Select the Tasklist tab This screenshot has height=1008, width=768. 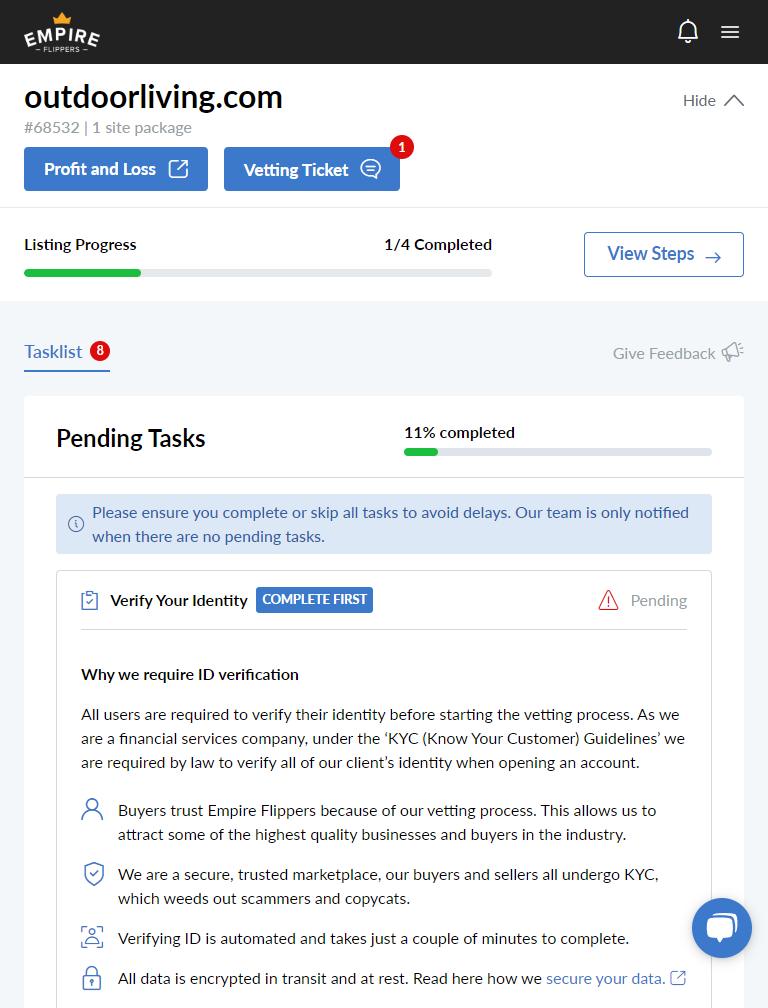(x=54, y=352)
